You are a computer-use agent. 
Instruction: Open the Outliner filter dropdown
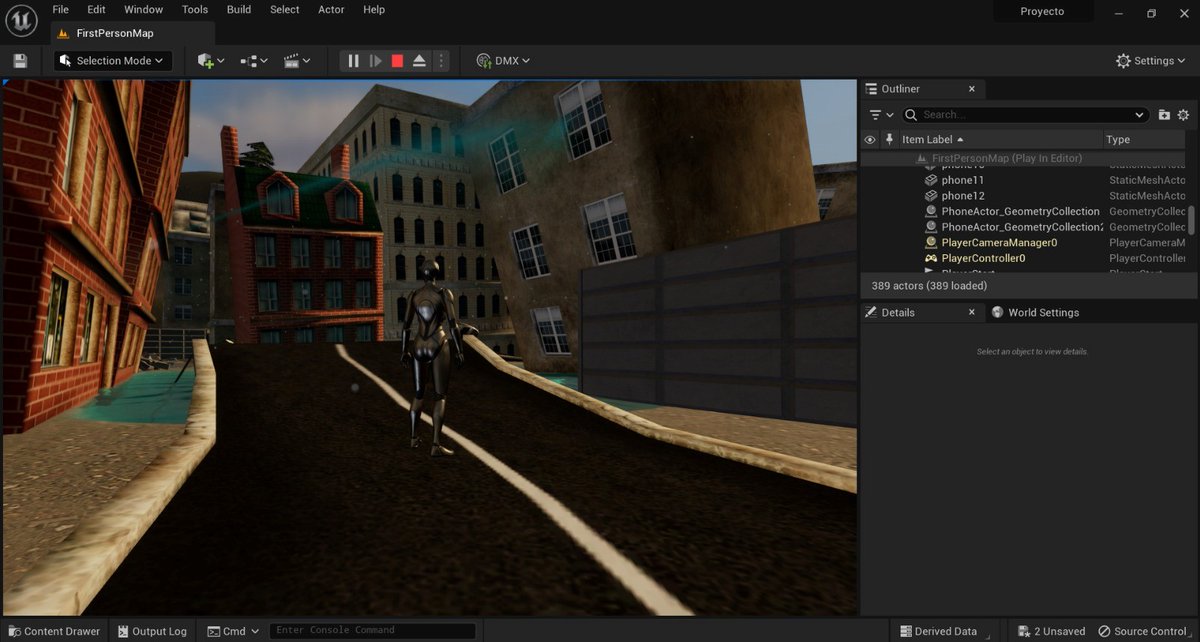point(881,115)
